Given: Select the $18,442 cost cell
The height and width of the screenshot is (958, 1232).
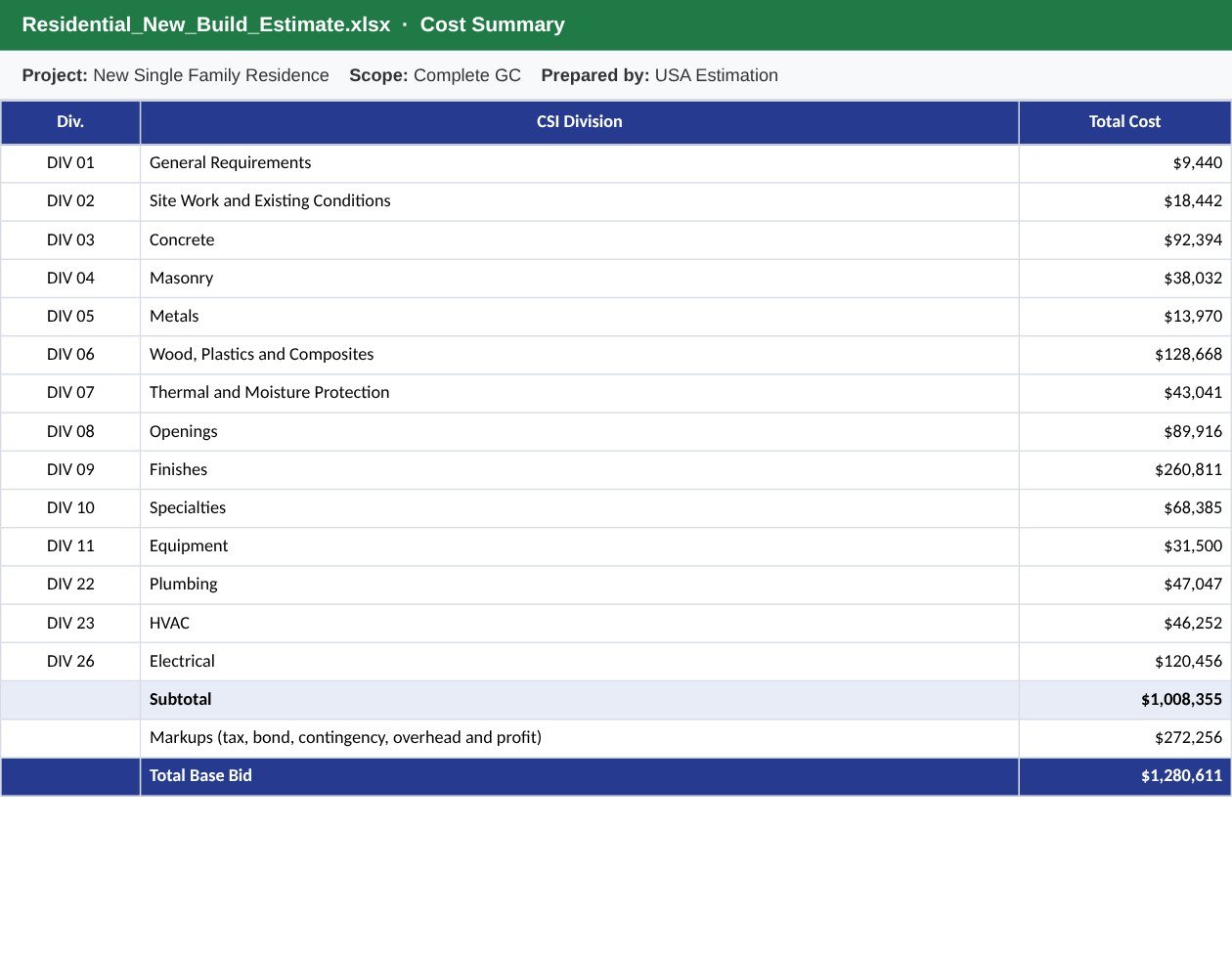Looking at the screenshot, I should click(x=1124, y=201).
